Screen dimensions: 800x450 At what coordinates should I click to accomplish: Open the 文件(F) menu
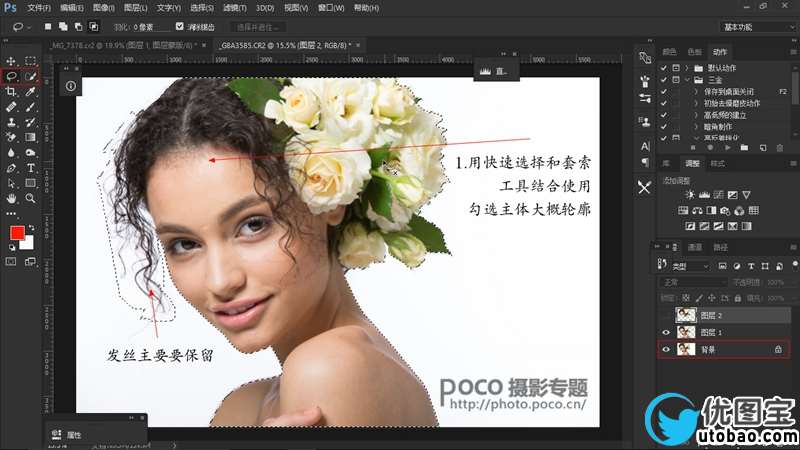(x=39, y=8)
